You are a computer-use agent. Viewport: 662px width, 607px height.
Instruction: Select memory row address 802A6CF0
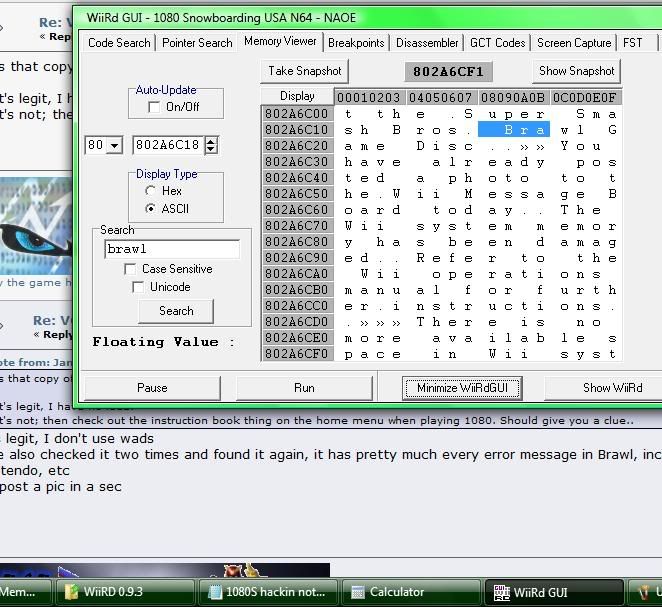click(297, 355)
